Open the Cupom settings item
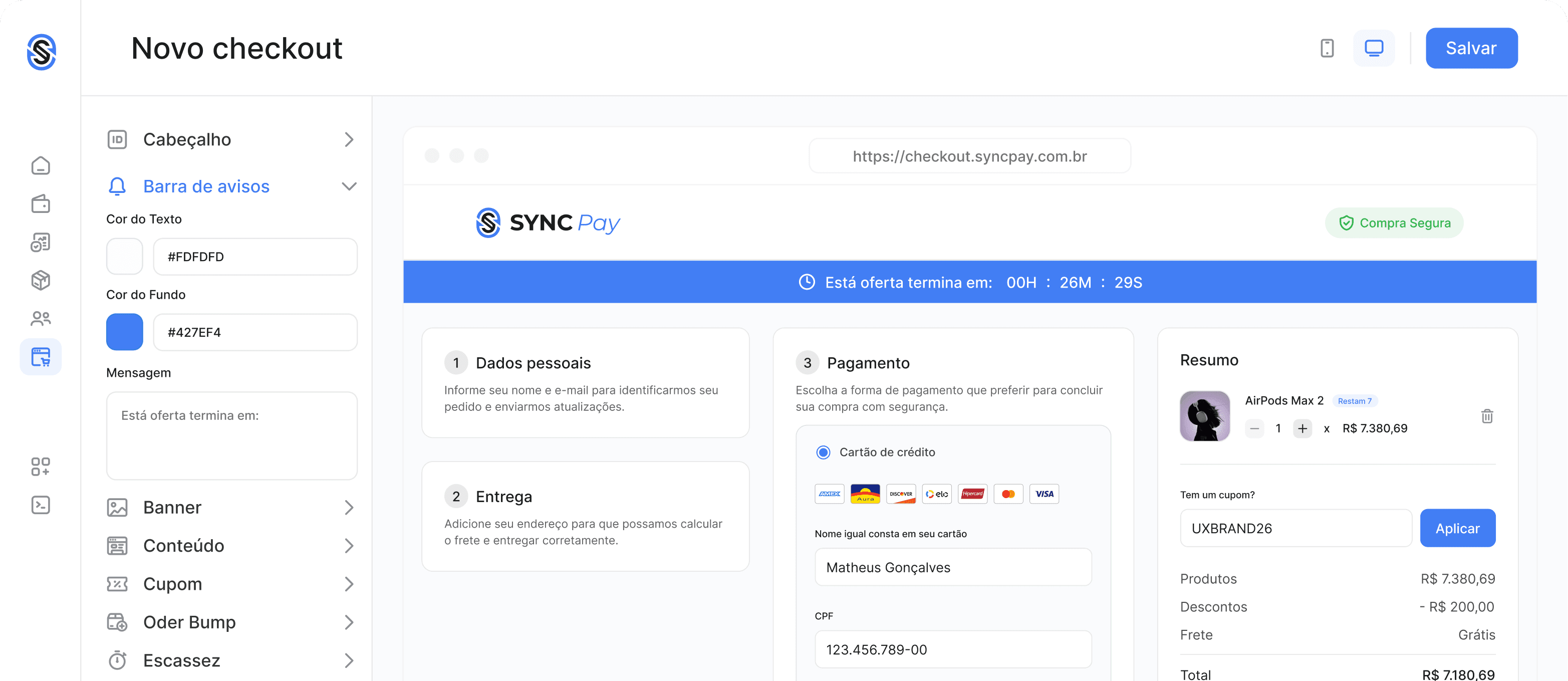The image size is (1568, 681). (232, 584)
